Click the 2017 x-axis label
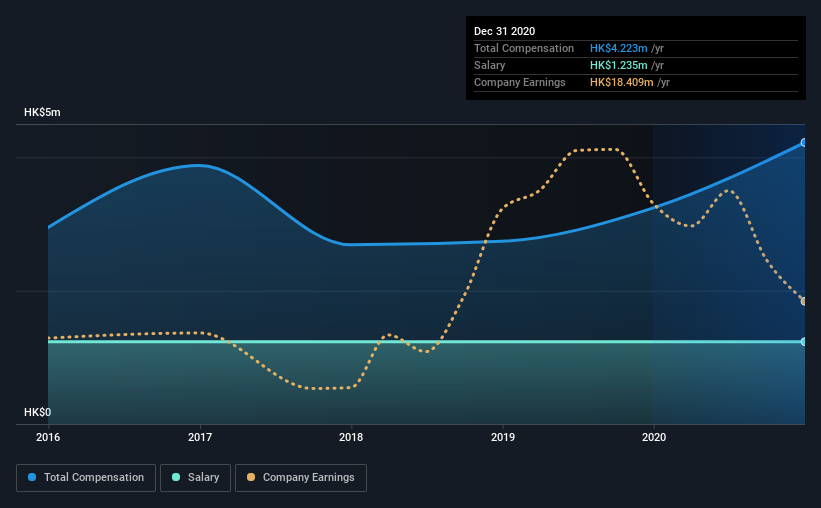Screen dimensions: 821x508 pyautogui.click(x=199, y=437)
